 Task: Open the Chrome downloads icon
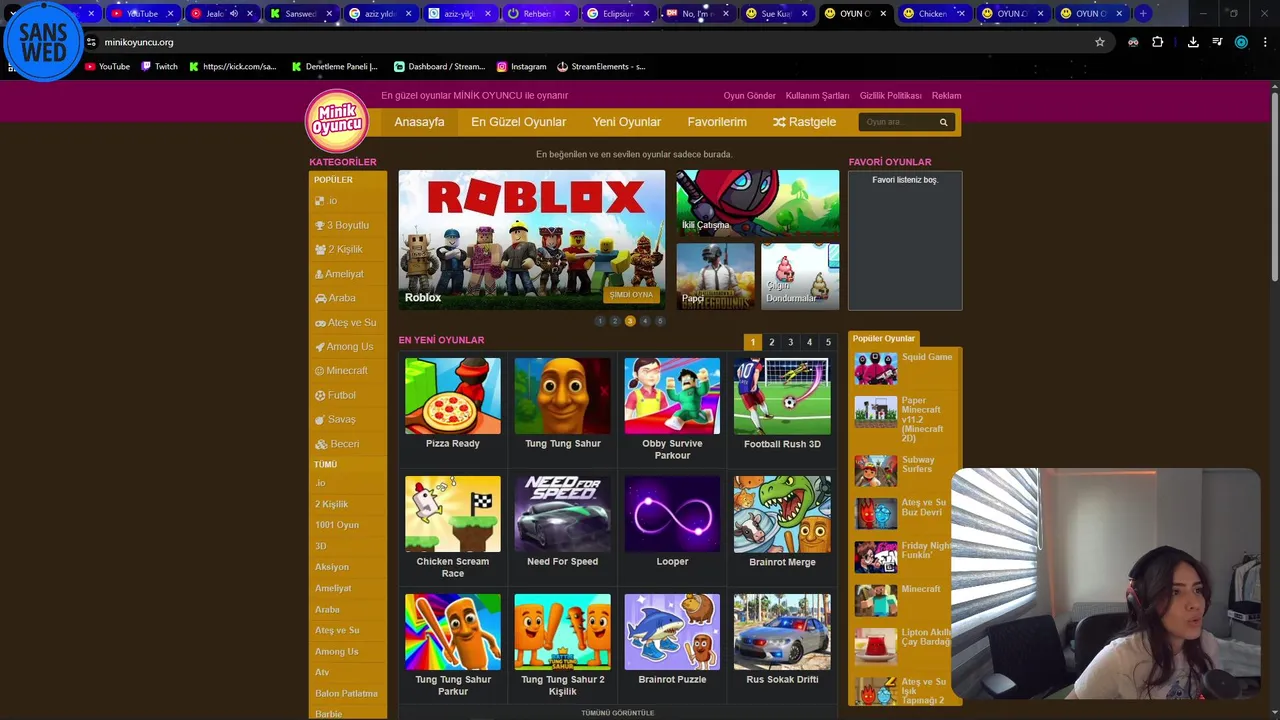1193,42
